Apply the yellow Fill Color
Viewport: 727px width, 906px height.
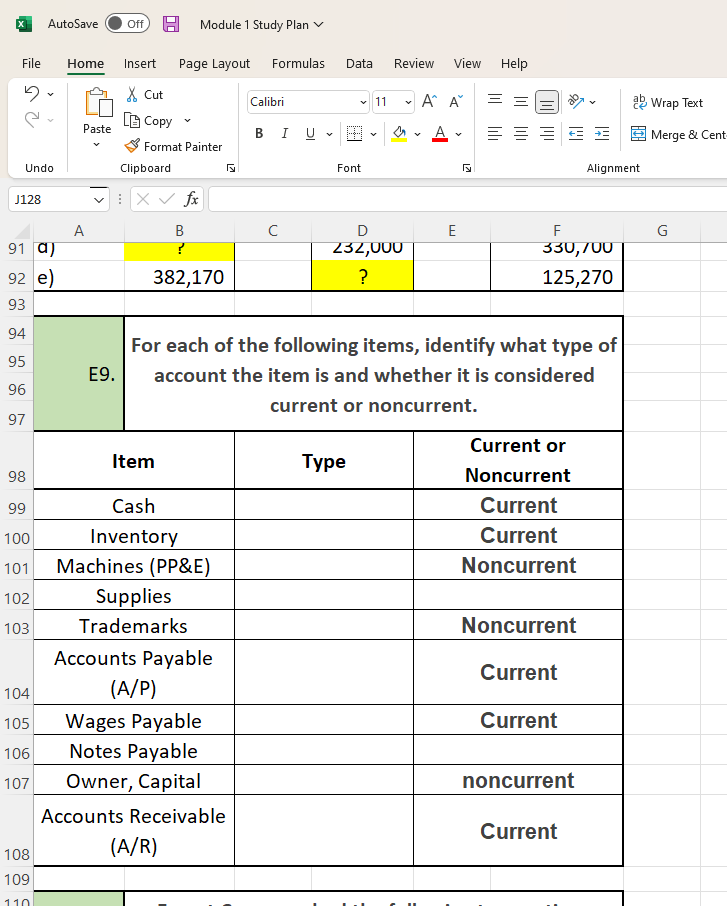399,133
